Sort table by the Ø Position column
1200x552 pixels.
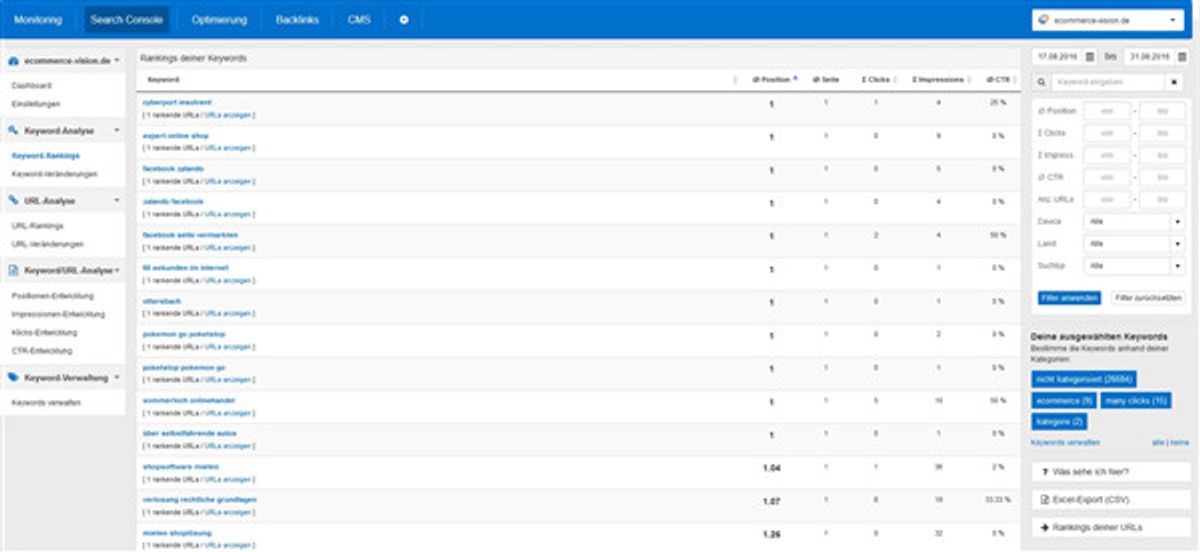[775, 79]
